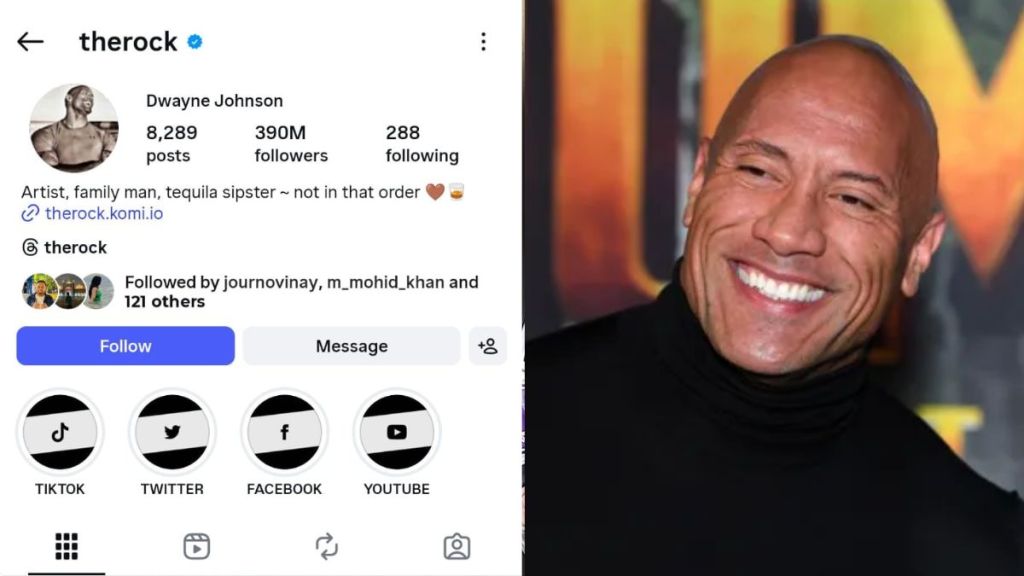Image resolution: width=1024 pixels, height=576 pixels.
Task: Open the Twitter story highlight
Action: click(172, 432)
